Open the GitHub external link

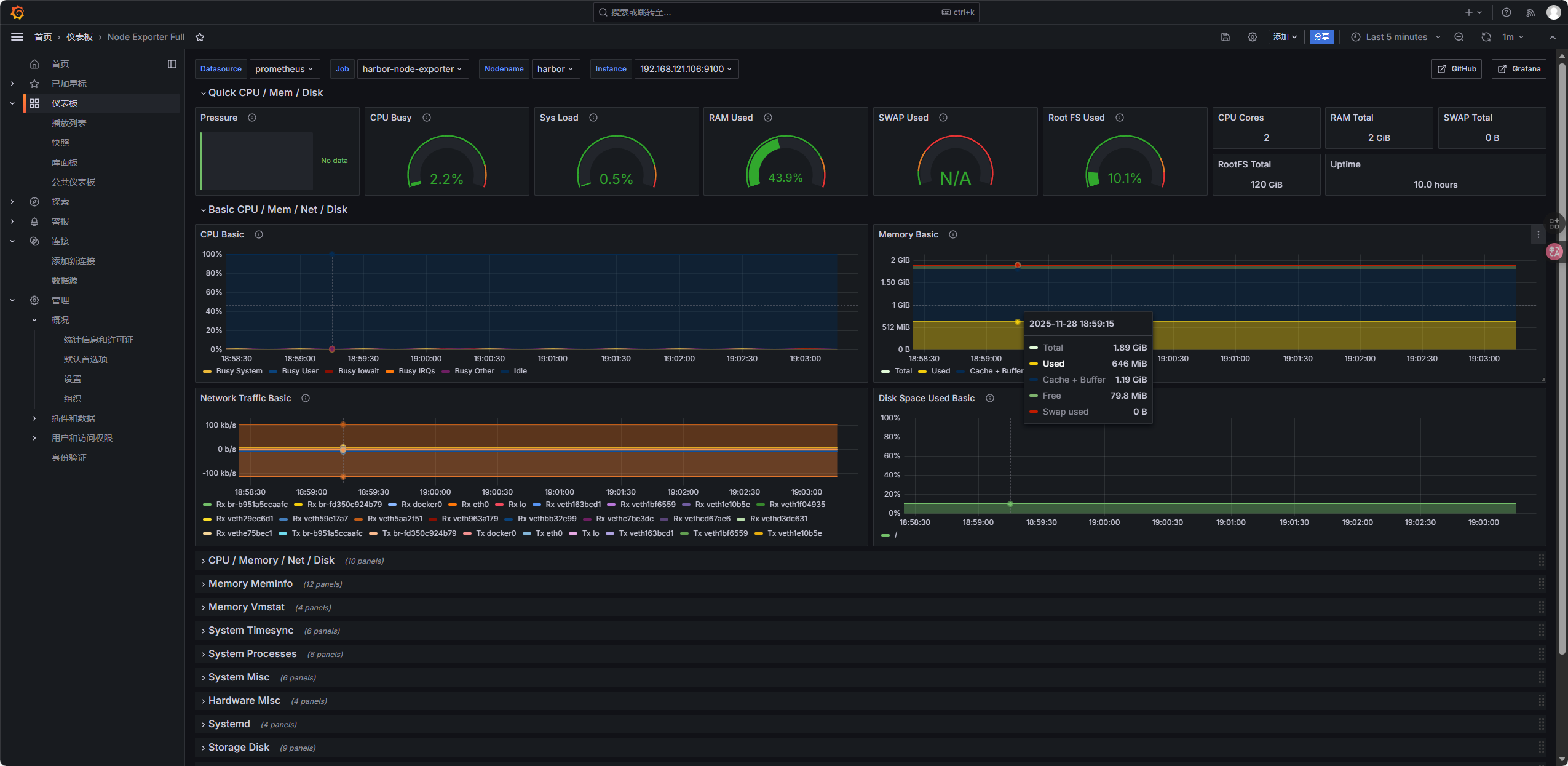pos(1456,69)
